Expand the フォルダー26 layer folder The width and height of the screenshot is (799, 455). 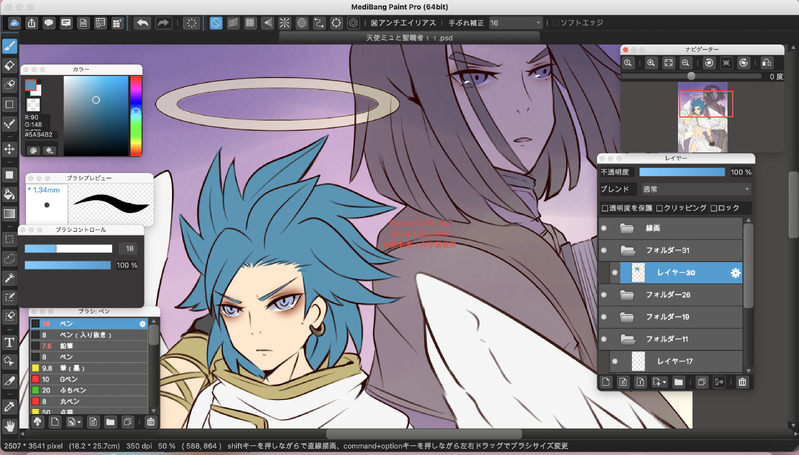point(628,294)
